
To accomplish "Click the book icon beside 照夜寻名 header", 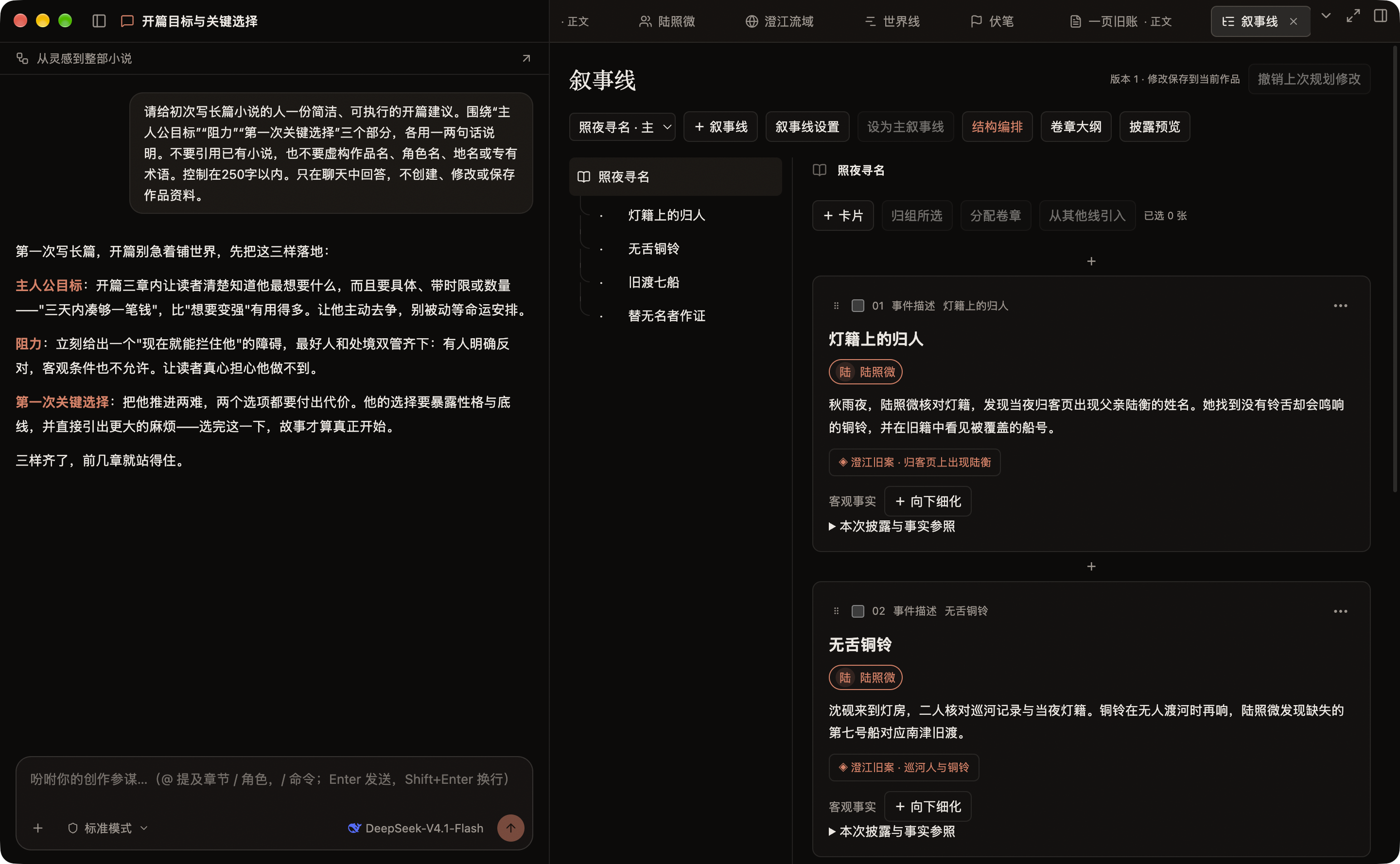I will (820, 170).
